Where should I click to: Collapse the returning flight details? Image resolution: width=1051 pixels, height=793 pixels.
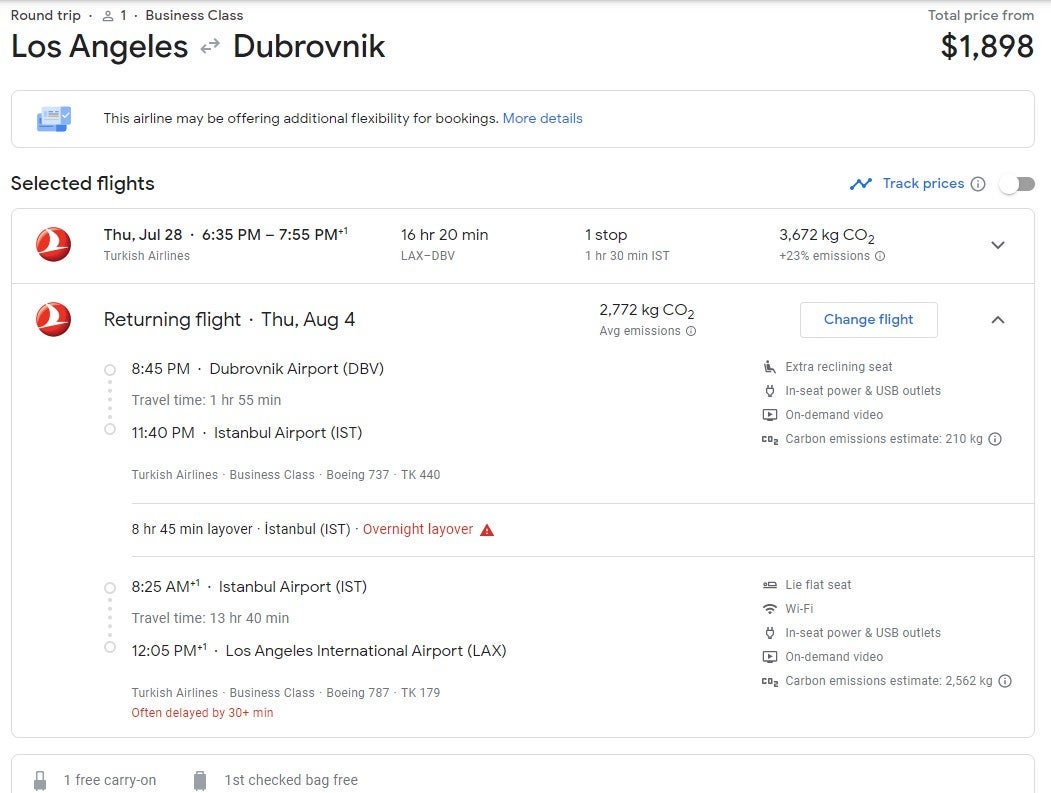coord(997,320)
